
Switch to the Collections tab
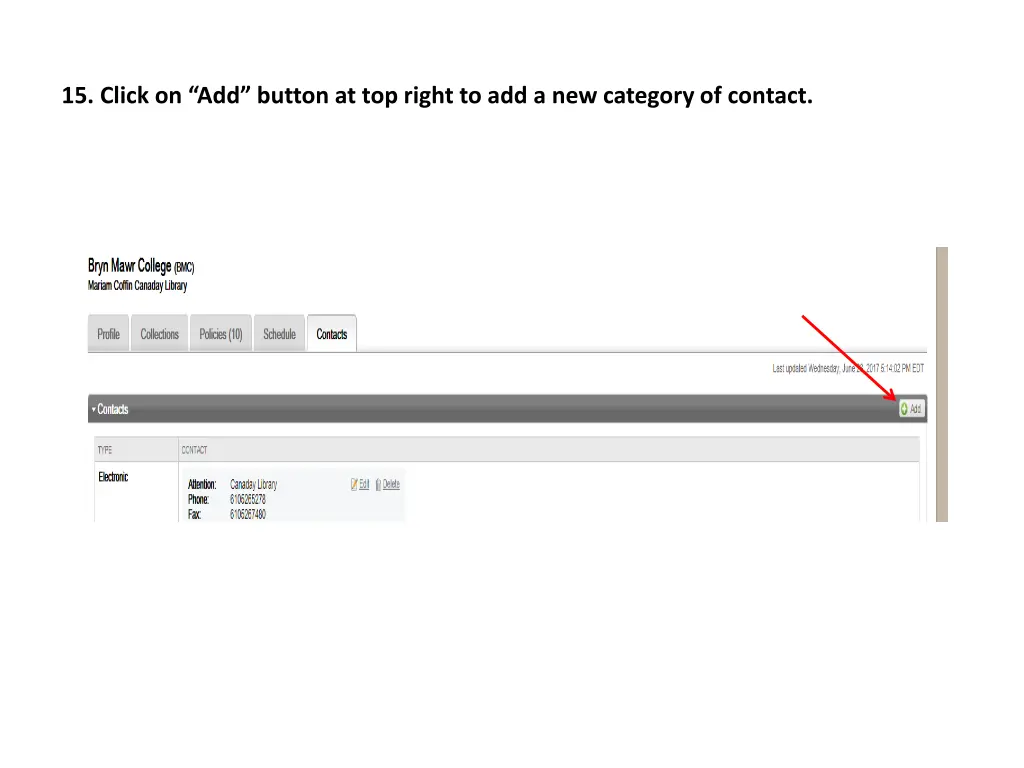pyautogui.click(x=159, y=334)
